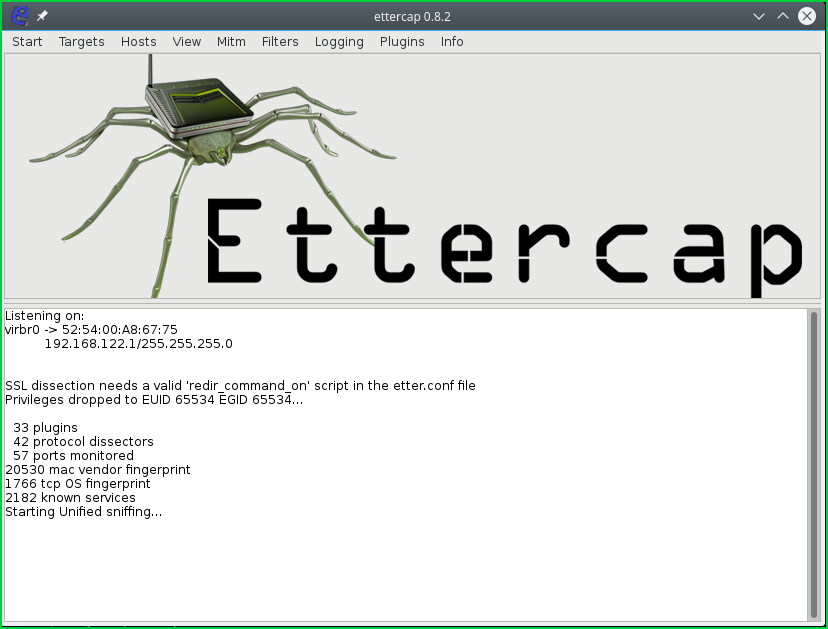Click the '20530 mac vendor fingerprint' line
The image size is (828, 629).
pyautogui.click(x=98, y=470)
